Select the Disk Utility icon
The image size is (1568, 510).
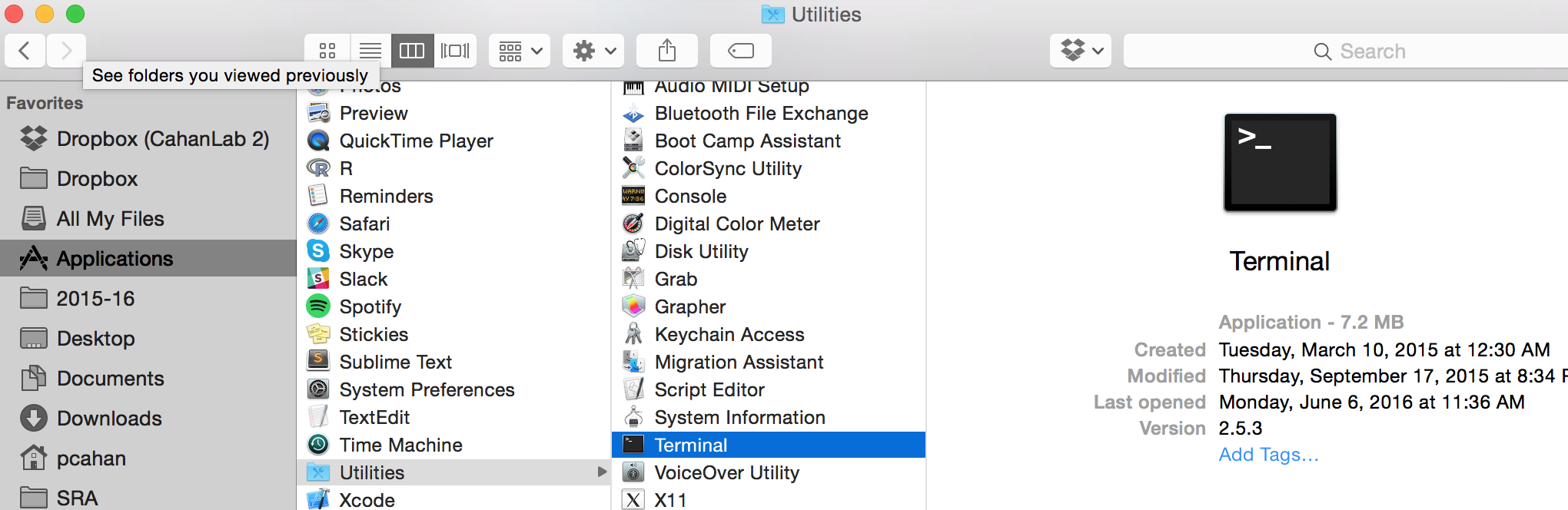633,251
